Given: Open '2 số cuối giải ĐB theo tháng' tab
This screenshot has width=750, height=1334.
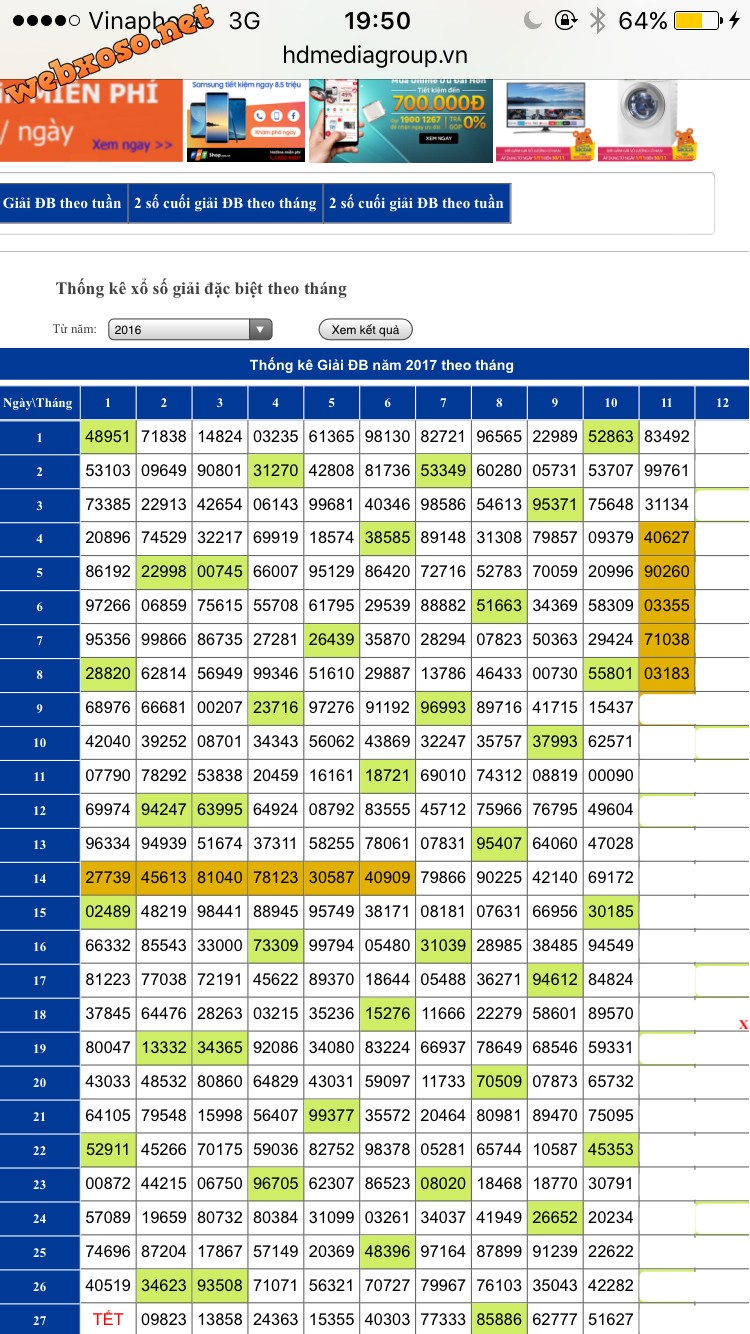Looking at the screenshot, I should click(225, 203).
